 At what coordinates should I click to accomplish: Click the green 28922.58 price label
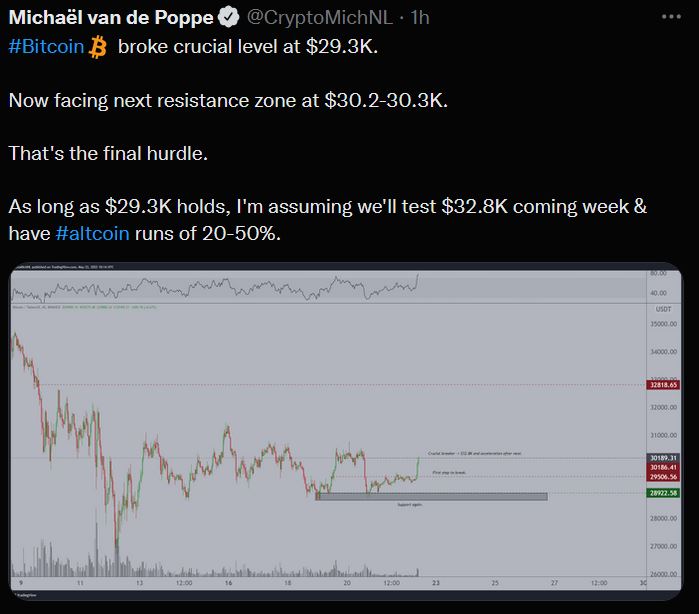[x=660, y=493]
